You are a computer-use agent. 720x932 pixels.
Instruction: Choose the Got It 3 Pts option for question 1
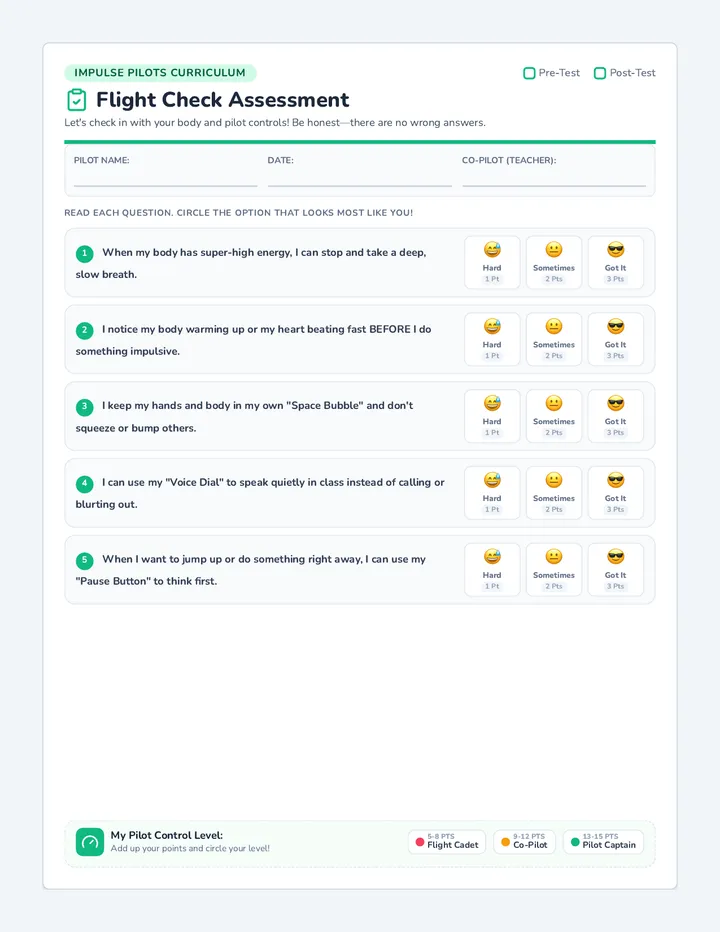coord(615,263)
